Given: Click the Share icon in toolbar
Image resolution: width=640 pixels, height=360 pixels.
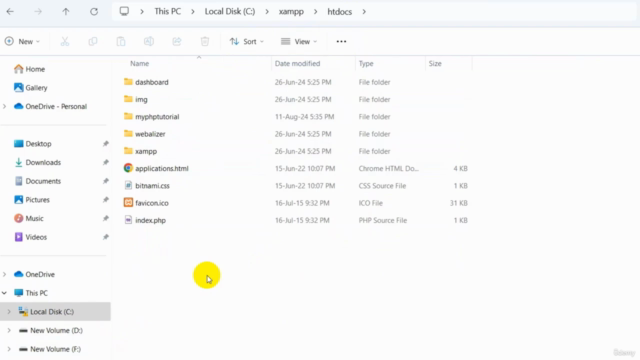Looking at the screenshot, I should 177,41.
